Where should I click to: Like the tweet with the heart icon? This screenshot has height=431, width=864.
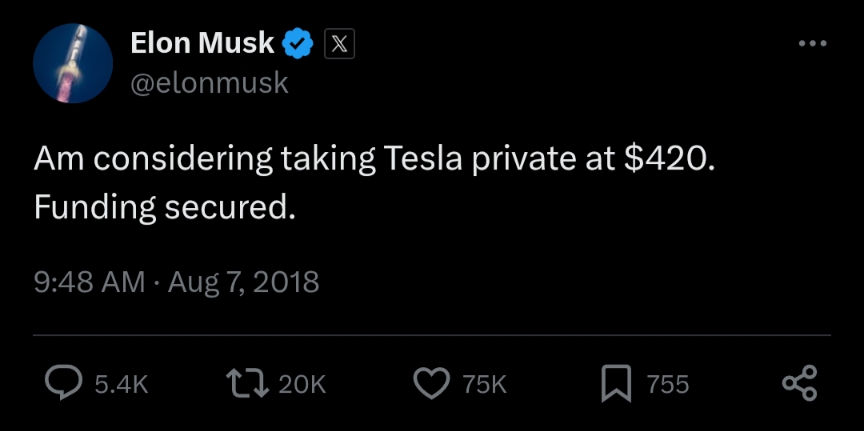click(x=430, y=384)
